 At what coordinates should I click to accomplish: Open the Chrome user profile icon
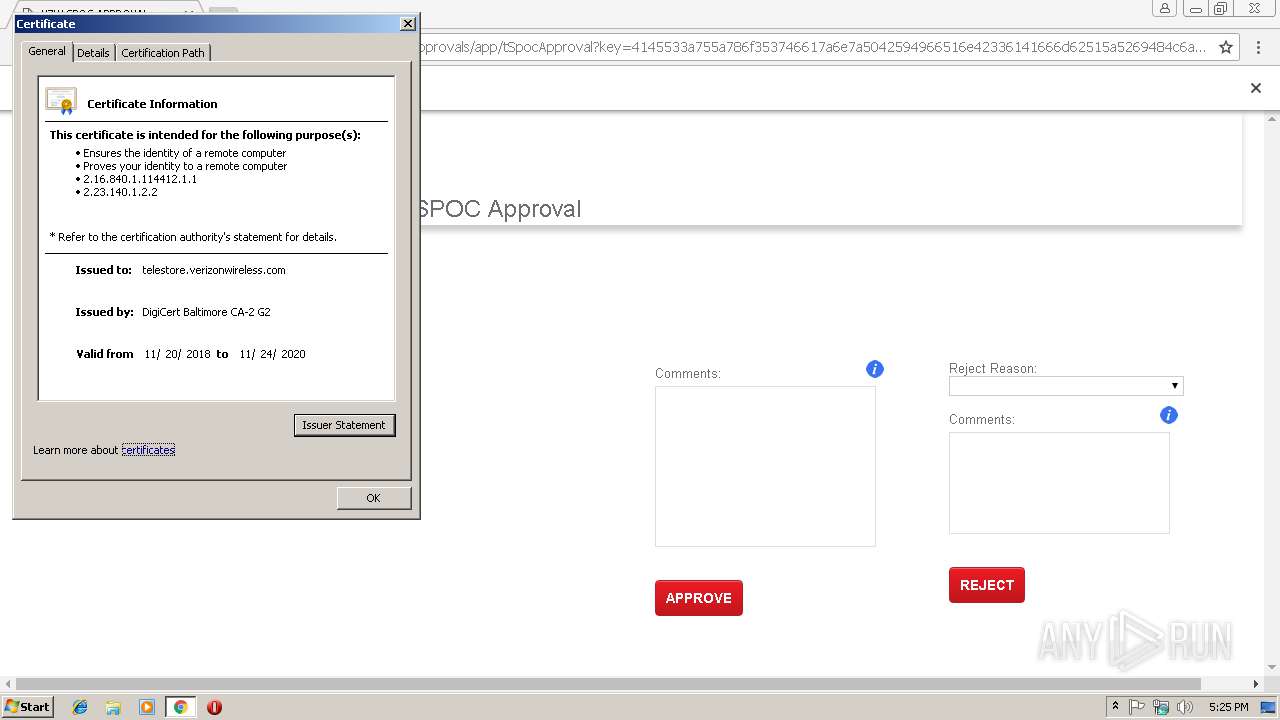pos(1165,8)
